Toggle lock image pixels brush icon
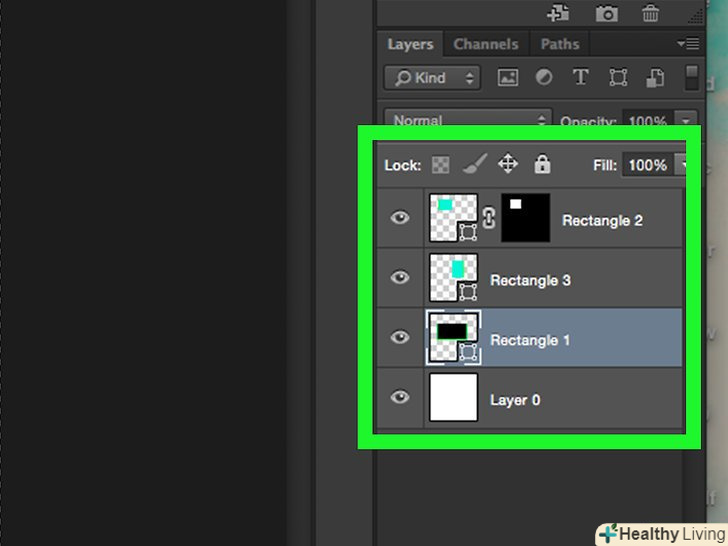The image size is (728, 546). click(x=475, y=163)
